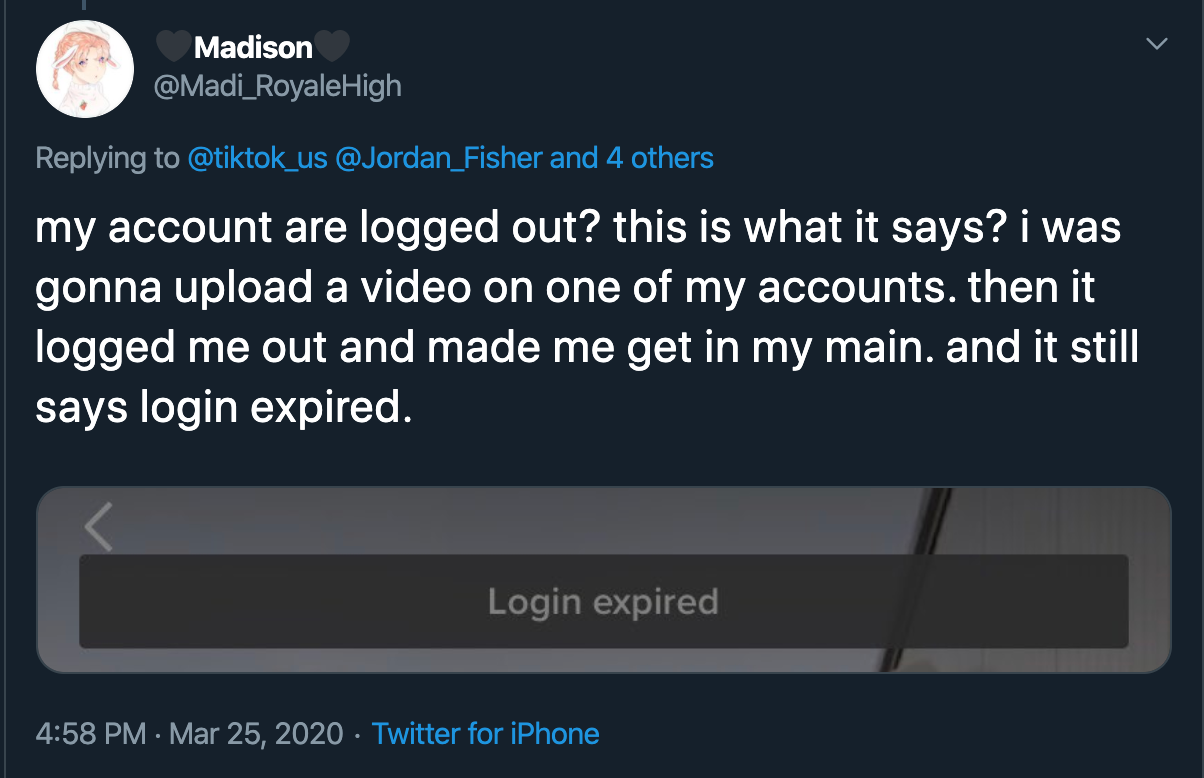Screen dimensions: 1204x778
Task: Click the back arrow in the screenshot
Action: [x=97, y=528]
